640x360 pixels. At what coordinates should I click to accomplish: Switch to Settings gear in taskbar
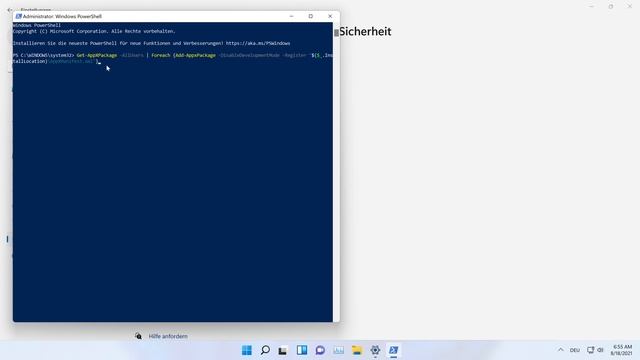pos(375,350)
